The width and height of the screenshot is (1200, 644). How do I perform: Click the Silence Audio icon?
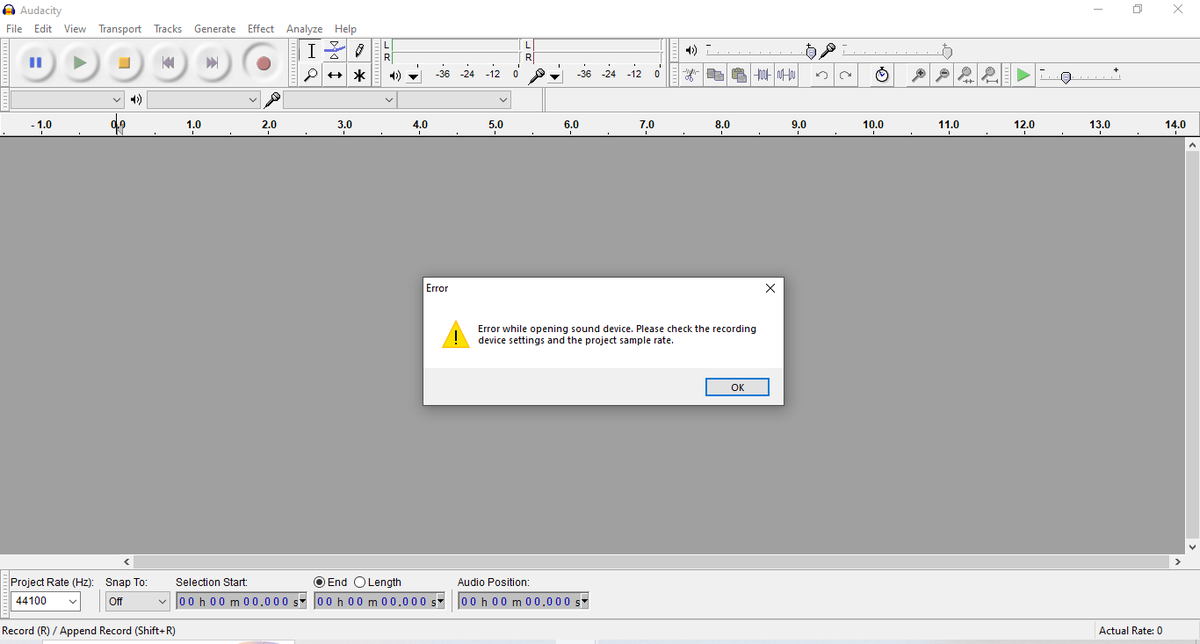787,75
